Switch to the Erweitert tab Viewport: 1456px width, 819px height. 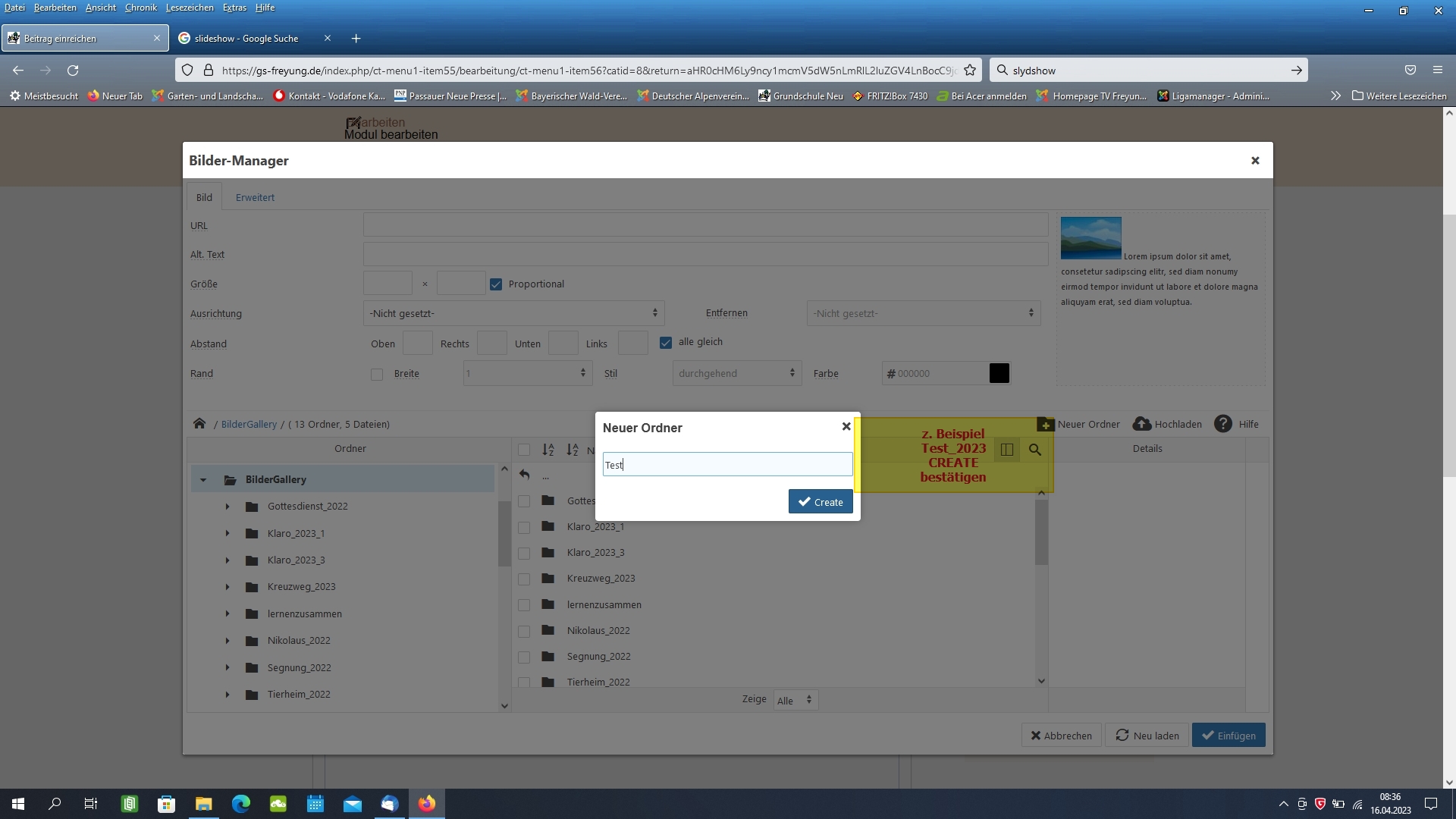[255, 197]
